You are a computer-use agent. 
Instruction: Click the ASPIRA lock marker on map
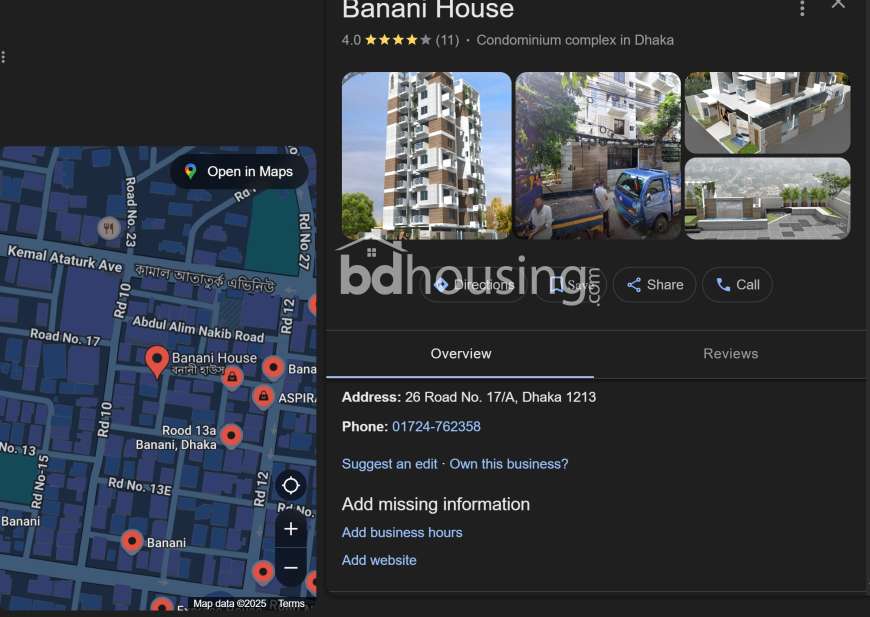(x=264, y=397)
